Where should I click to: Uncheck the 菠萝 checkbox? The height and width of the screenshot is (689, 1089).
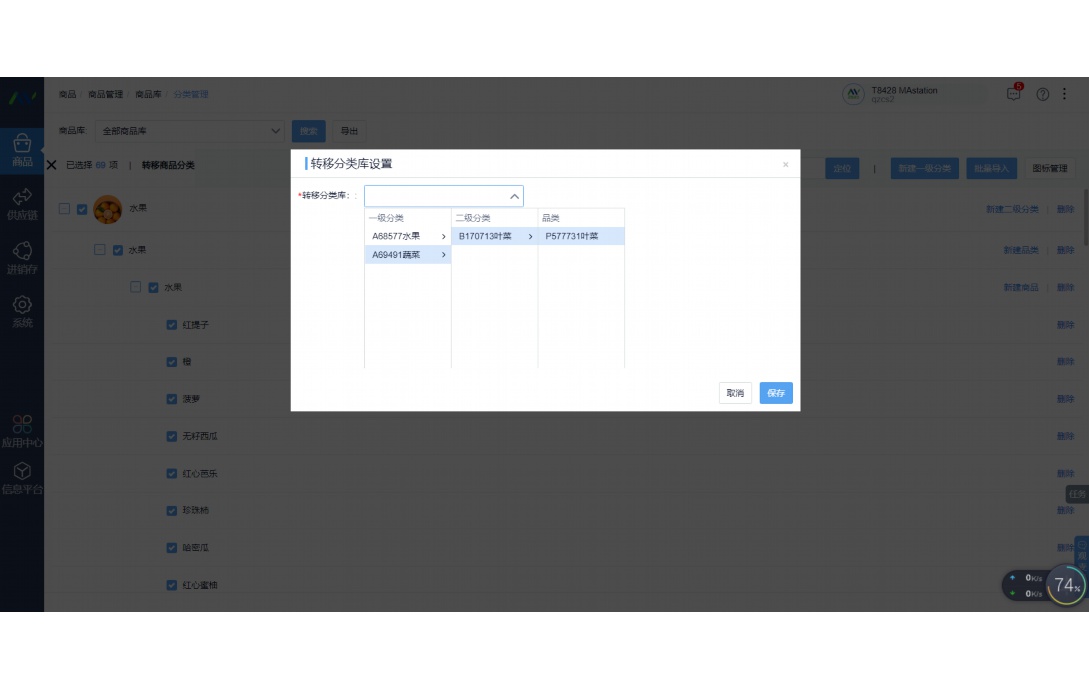(172, 399)
